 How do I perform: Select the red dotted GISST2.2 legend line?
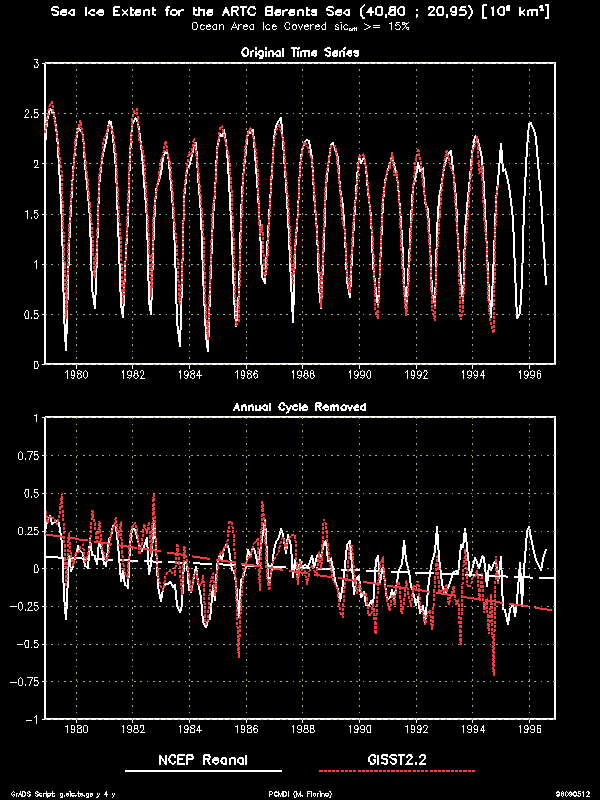coord(397,772)
